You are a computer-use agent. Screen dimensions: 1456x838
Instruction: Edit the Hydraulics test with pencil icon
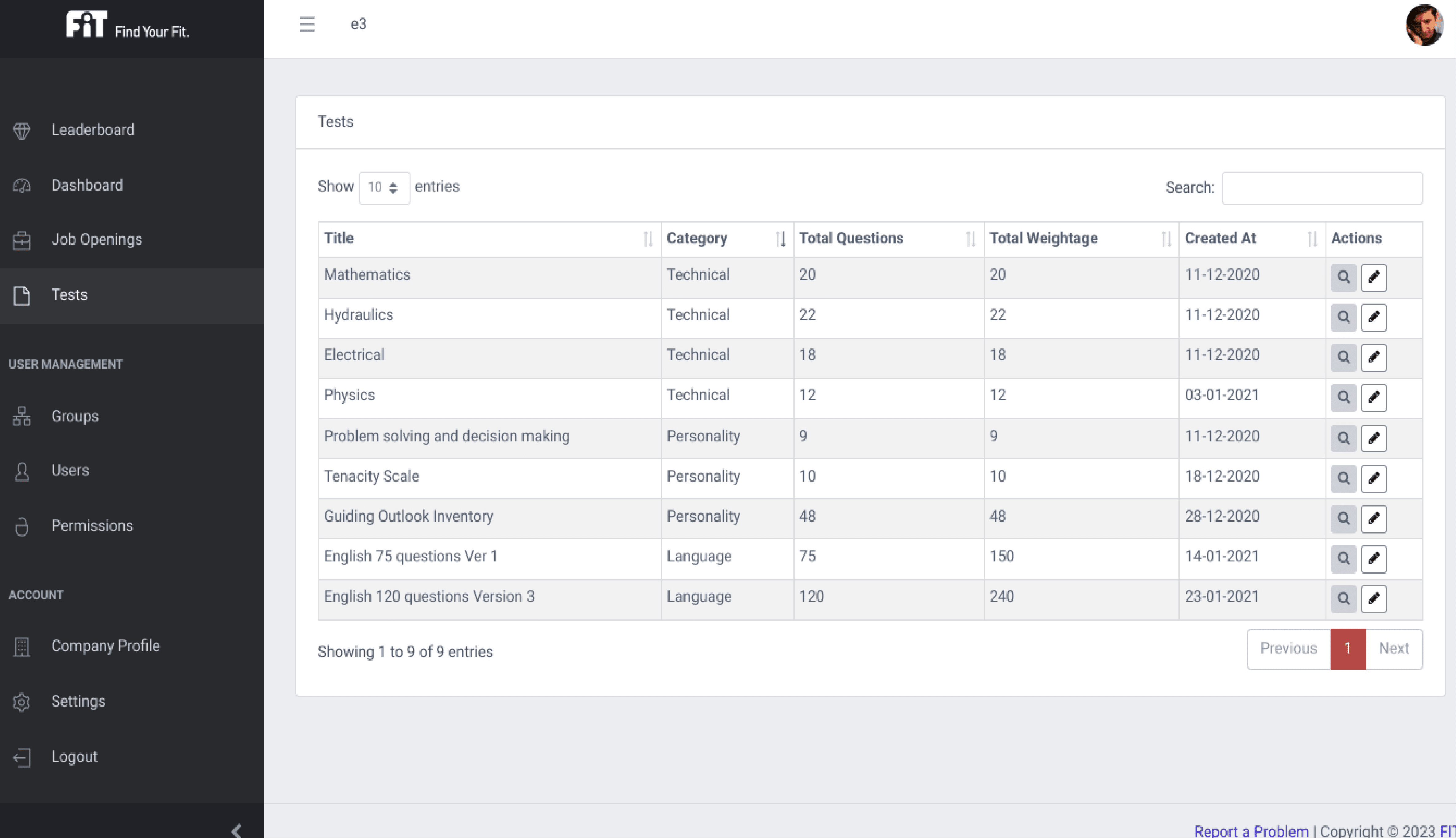pos(1374,318)
